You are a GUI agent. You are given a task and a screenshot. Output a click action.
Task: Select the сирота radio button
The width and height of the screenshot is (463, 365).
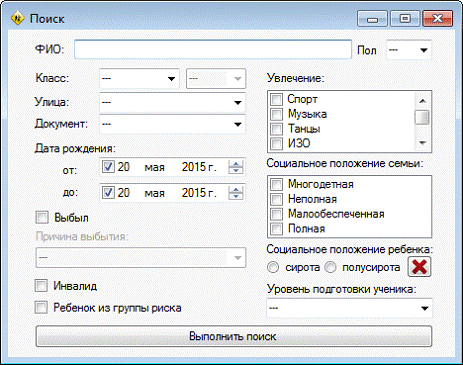pyautogui.click(x=273, y=267)
